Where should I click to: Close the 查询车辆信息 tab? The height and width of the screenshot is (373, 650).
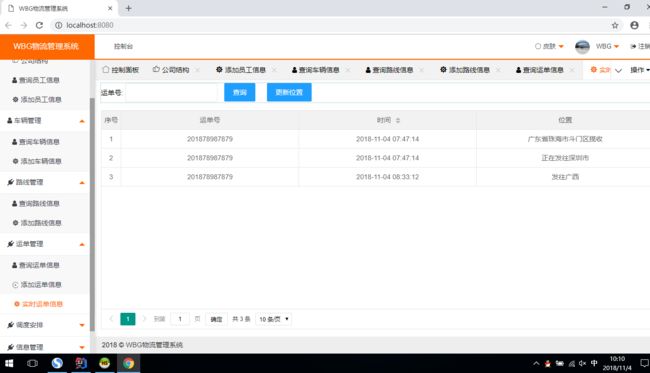click(x=348, y=70)
